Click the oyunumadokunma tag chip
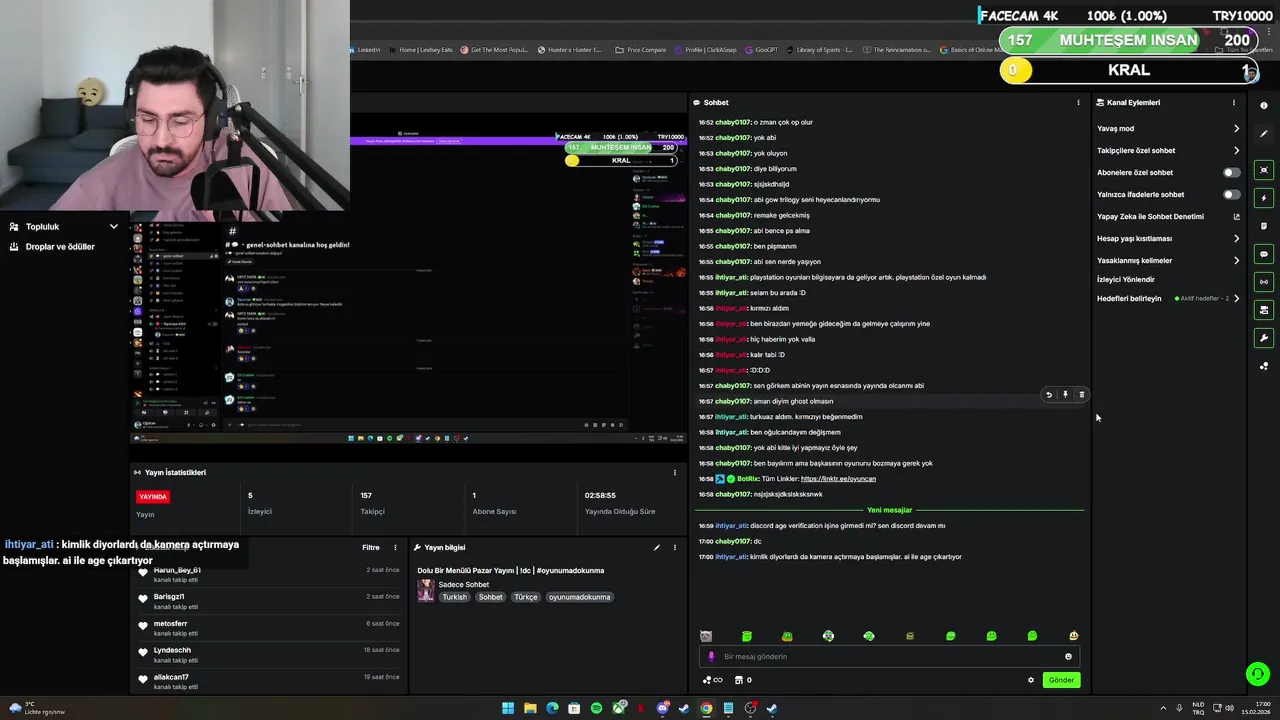Image resolution: width=1280 pixels, height=720 pixels. click(579, 597)
